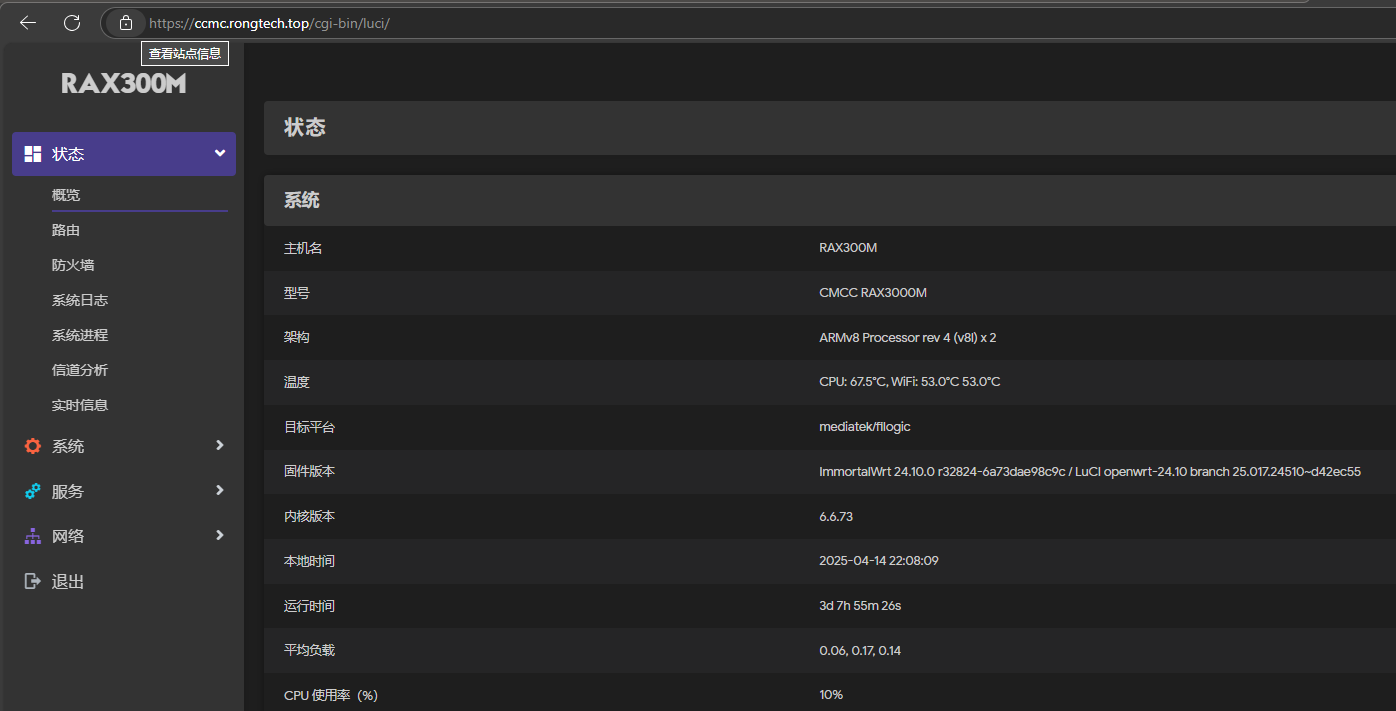1396x711 pixels.
Task: Select the uptime value 3d 7h 55m 26s
Action: pyautogui.click(x=860, y=606)
